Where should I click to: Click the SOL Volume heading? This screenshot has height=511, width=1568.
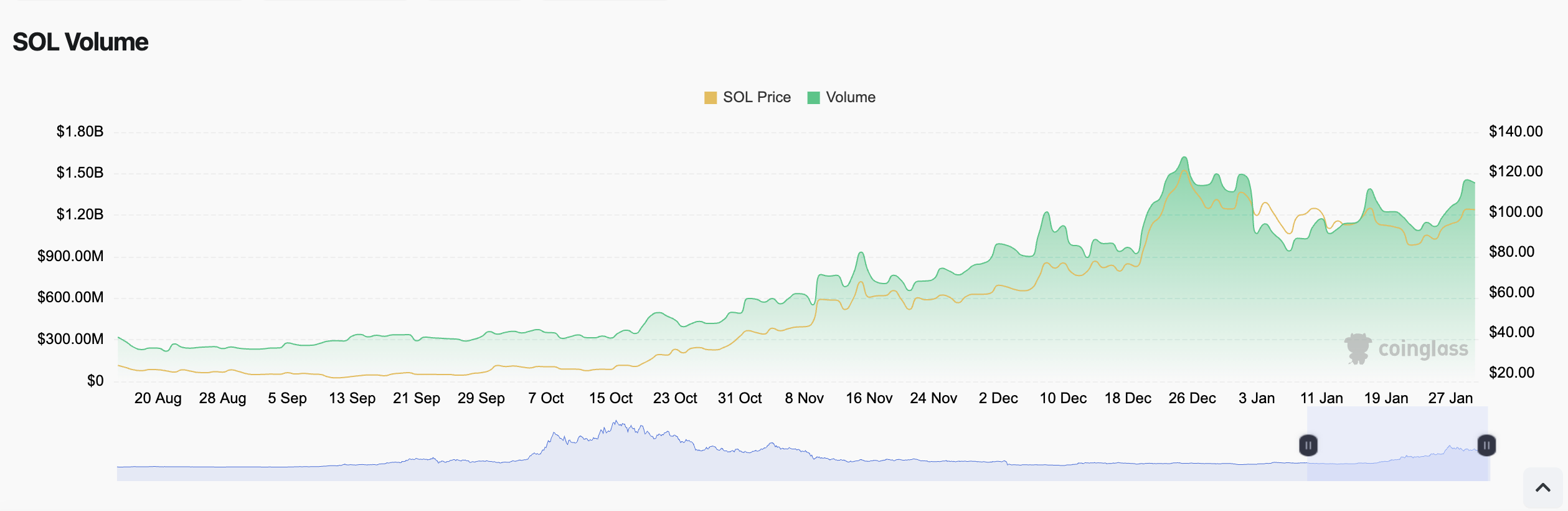[80, 42]
